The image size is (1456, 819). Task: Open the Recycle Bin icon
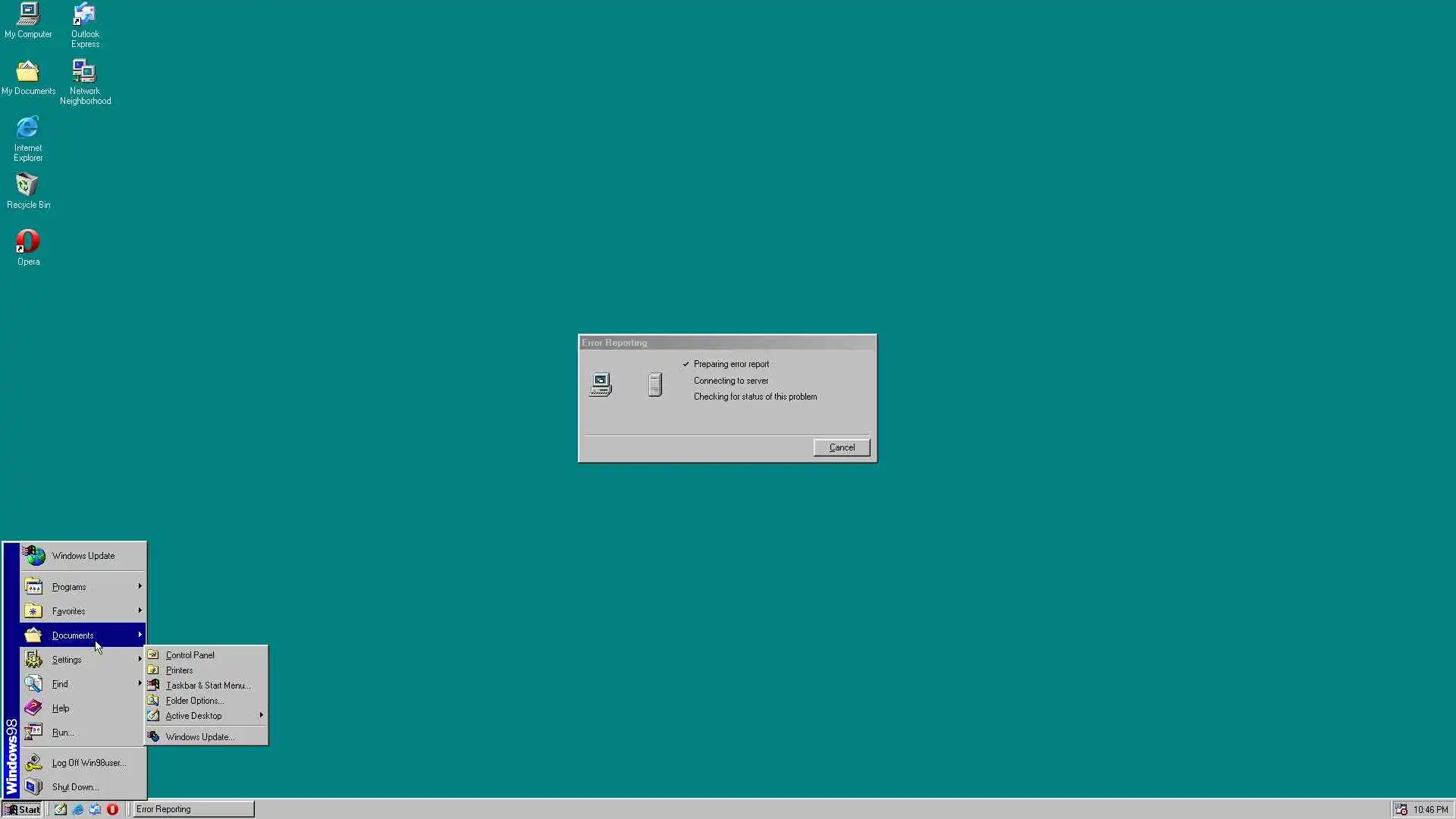click(x=28, y=185)
